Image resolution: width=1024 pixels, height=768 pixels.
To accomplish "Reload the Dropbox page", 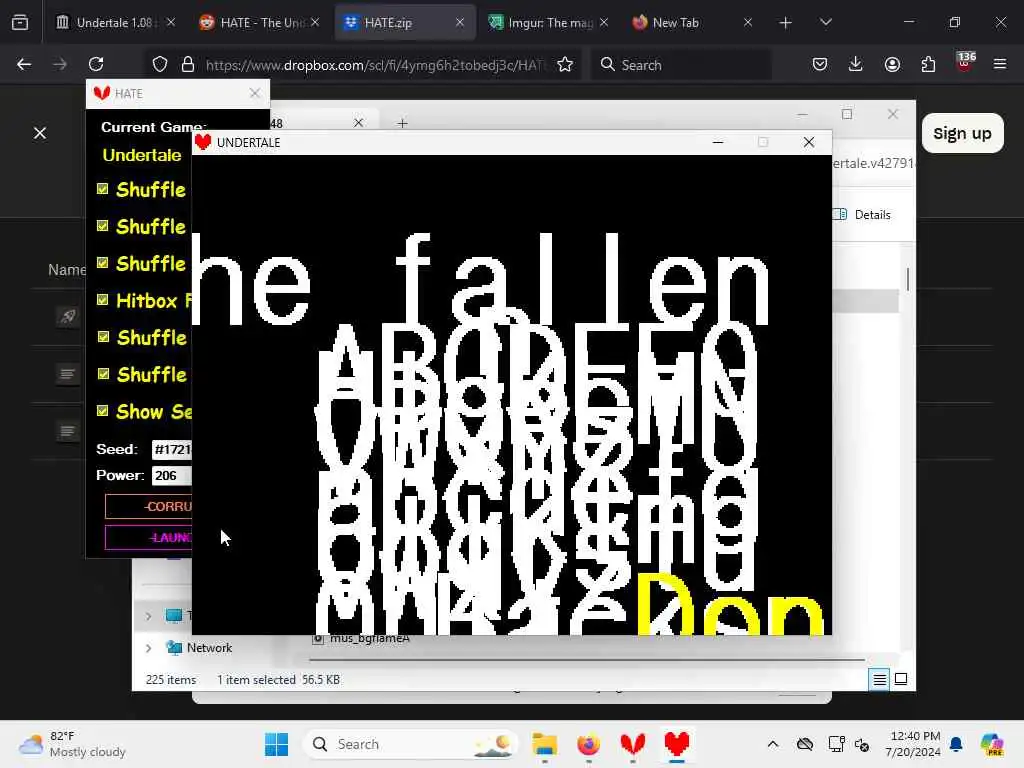I will click(x=96, y=64).
